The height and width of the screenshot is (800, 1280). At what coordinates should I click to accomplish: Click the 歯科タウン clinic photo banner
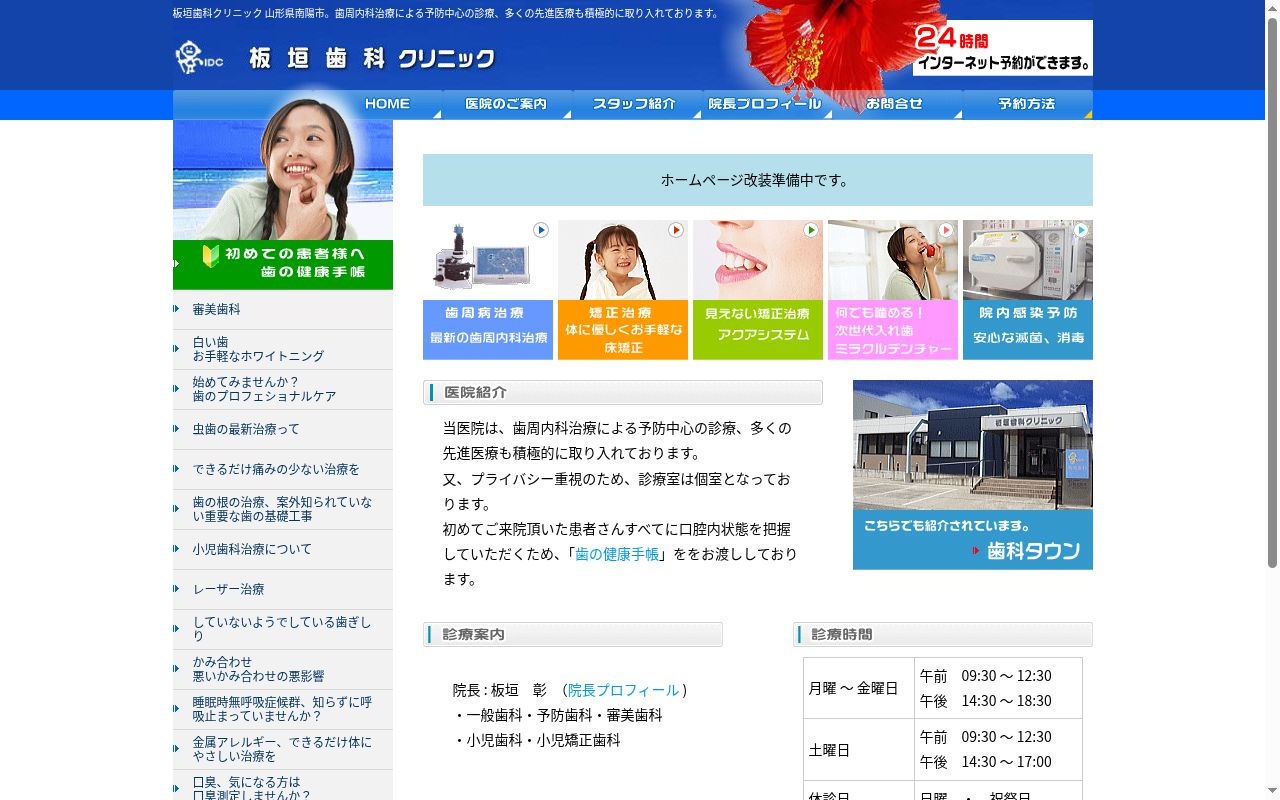[x=973, y=475]
